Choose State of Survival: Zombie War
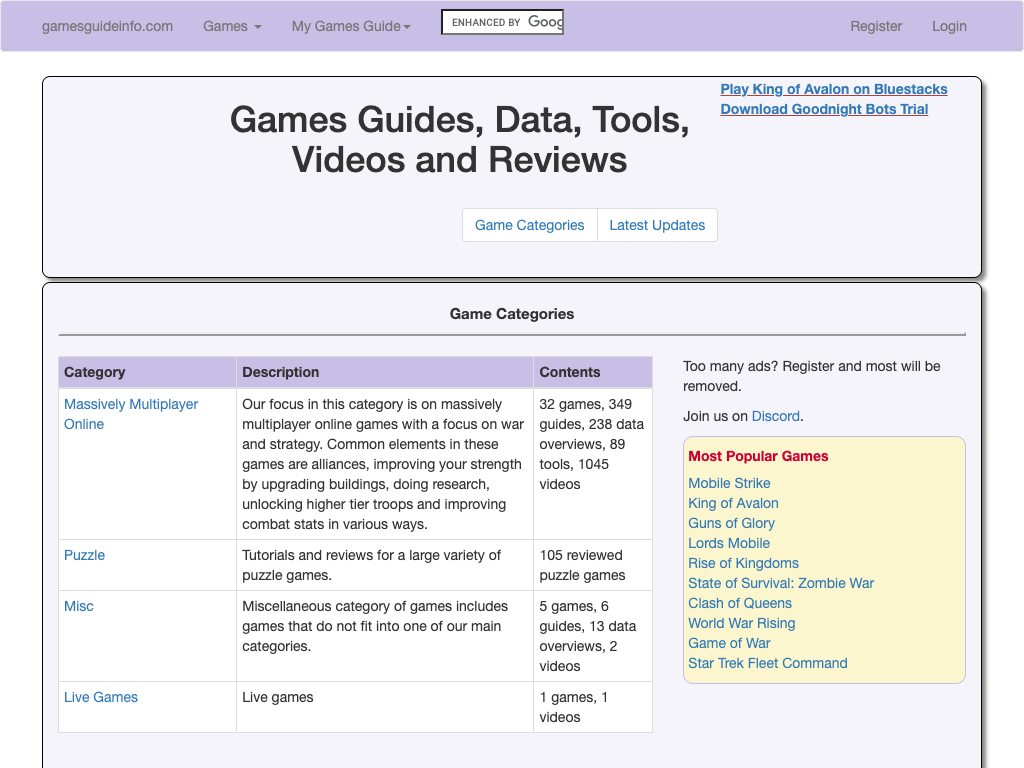Viewport: 1024px width, 768px height. coord(781,583)
